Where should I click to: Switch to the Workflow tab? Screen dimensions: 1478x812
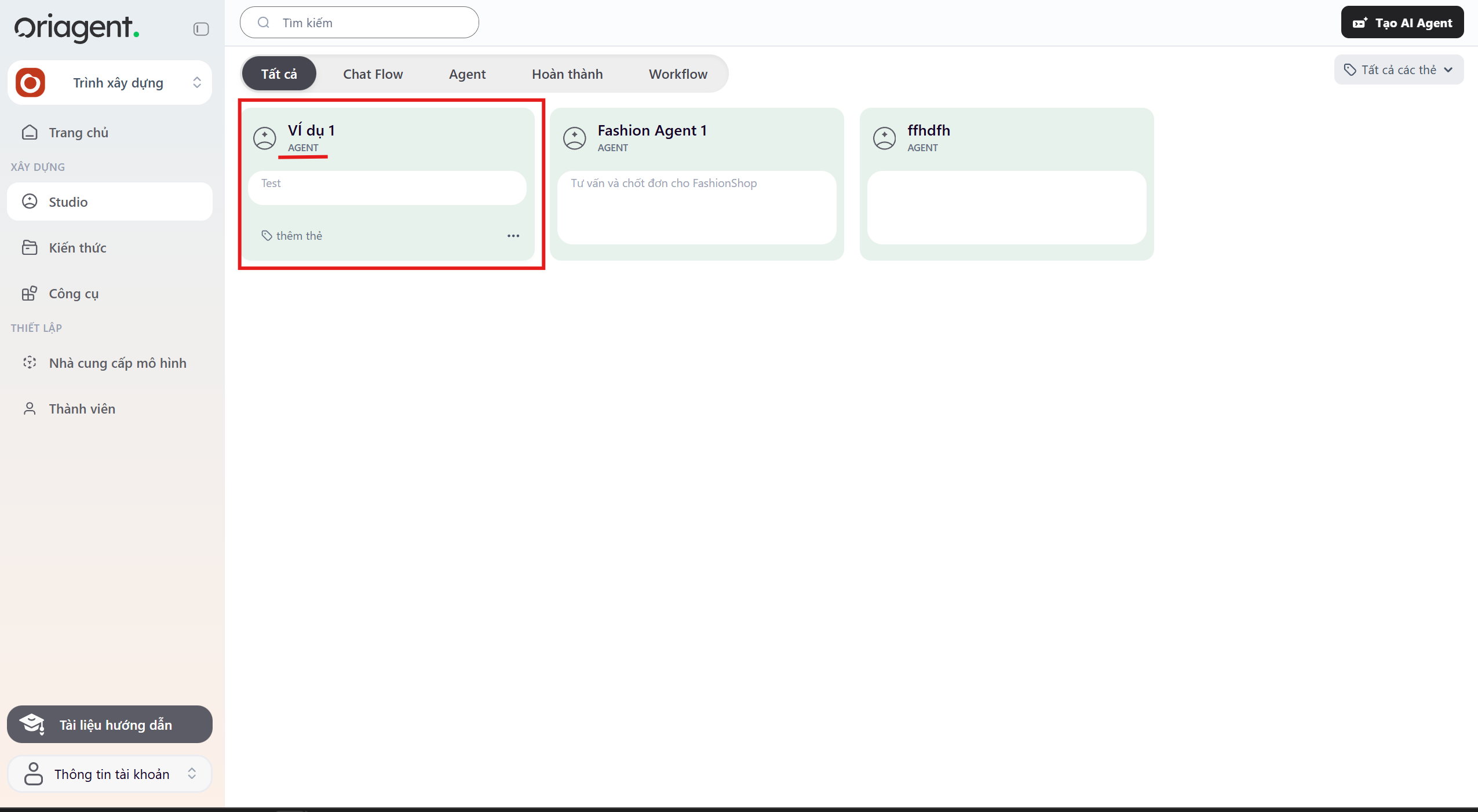pos(677,74)
